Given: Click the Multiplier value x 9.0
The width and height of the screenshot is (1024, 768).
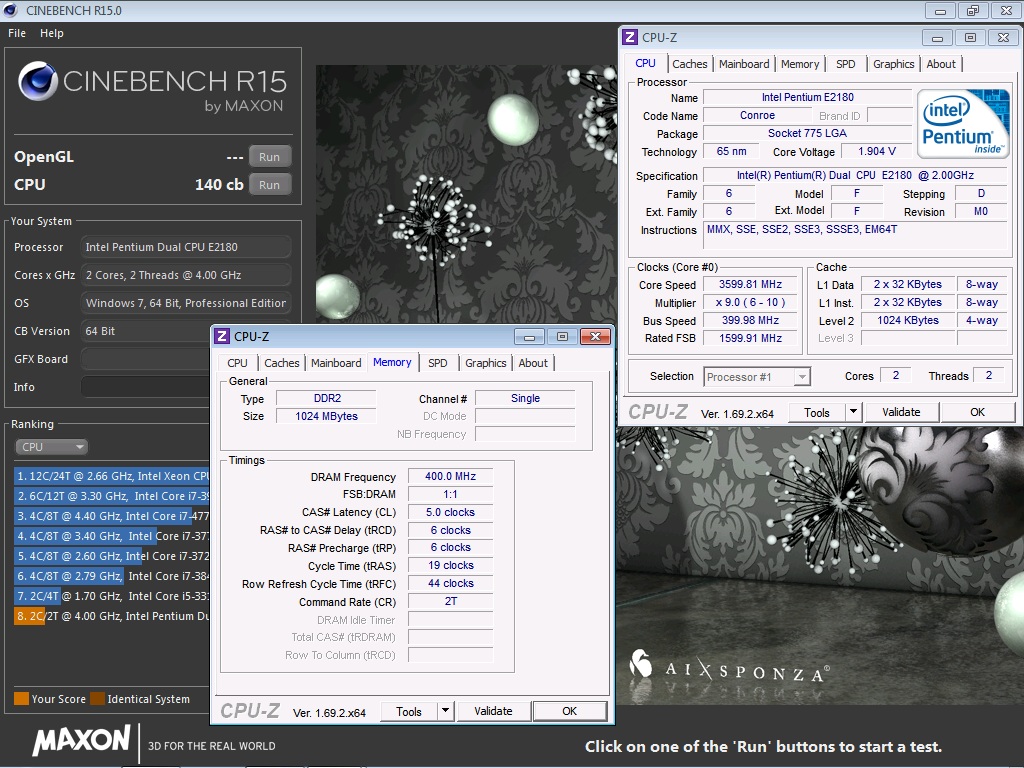Looking at the screenshot, I should point(750,302).
